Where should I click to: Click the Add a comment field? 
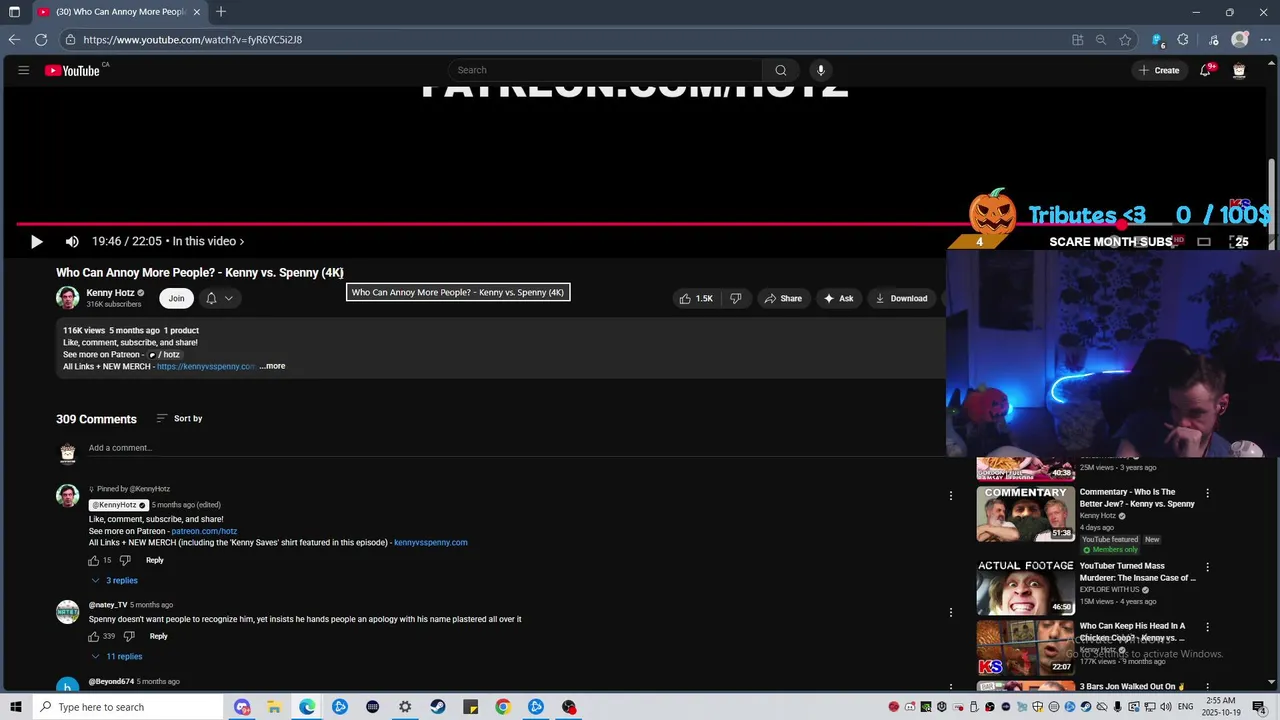click(515, 448)
